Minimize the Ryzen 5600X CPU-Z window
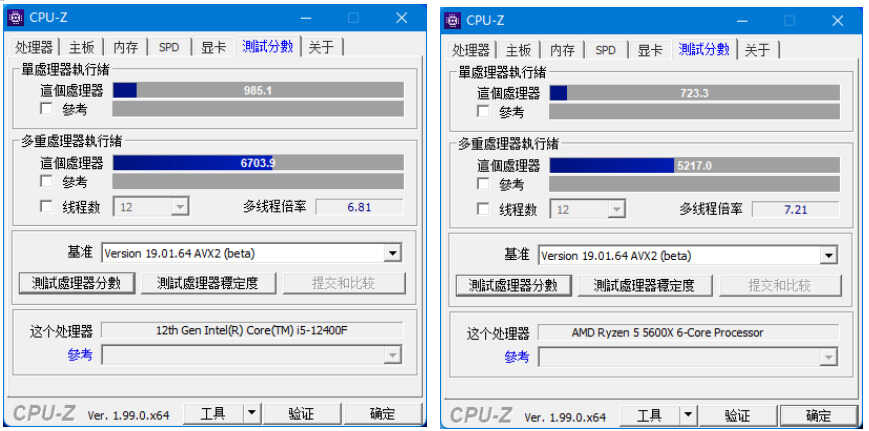Viewport: 869px width, 431px height. click(743, 21)
